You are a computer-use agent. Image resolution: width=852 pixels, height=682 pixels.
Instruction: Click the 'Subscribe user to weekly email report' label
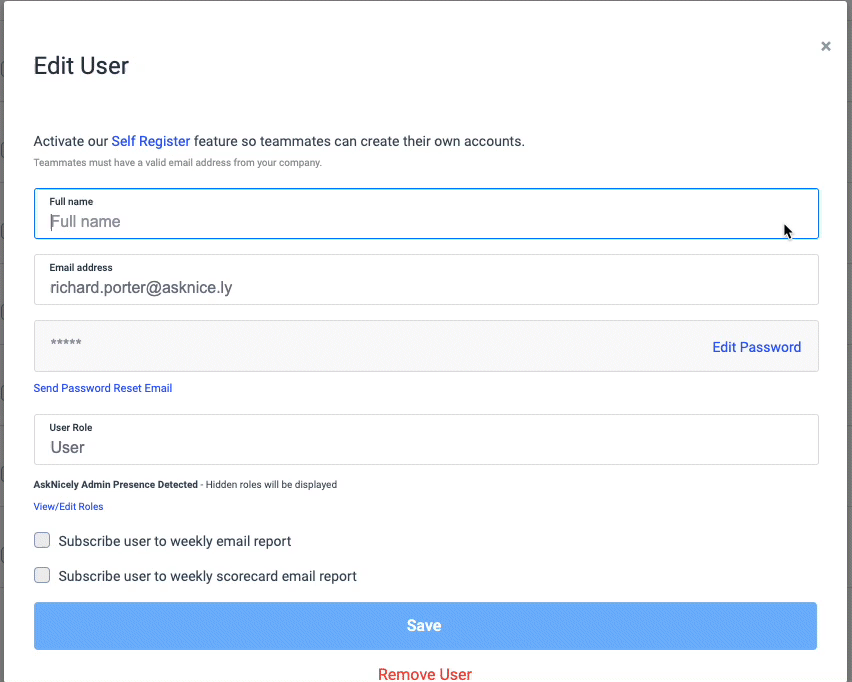[175, 541]
